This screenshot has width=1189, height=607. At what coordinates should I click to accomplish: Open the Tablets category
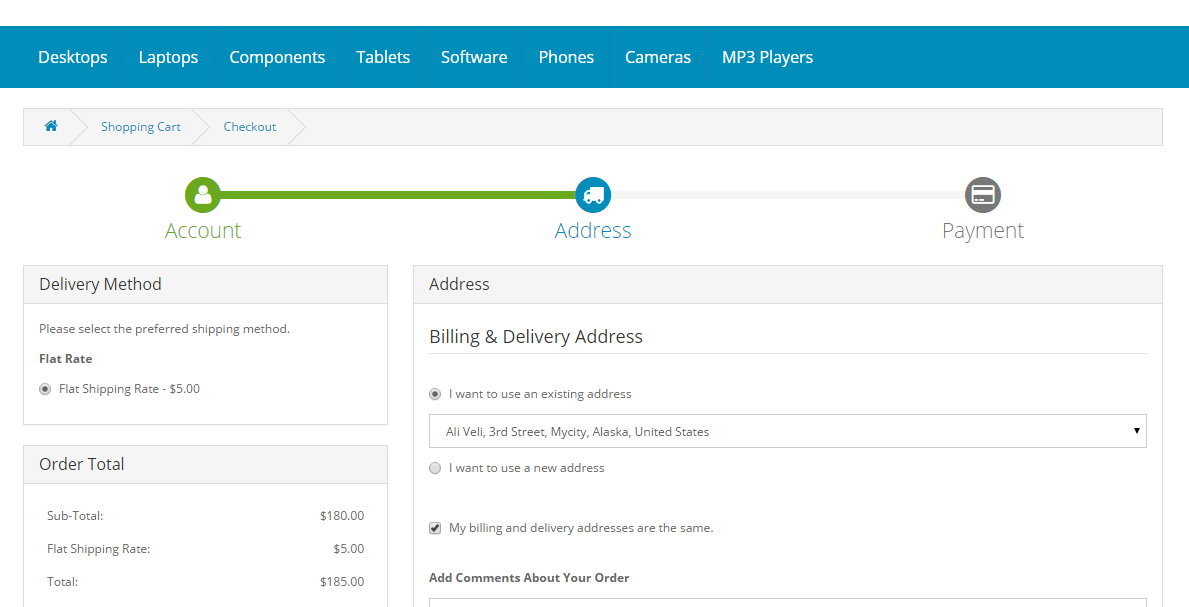tap(383, 57)
